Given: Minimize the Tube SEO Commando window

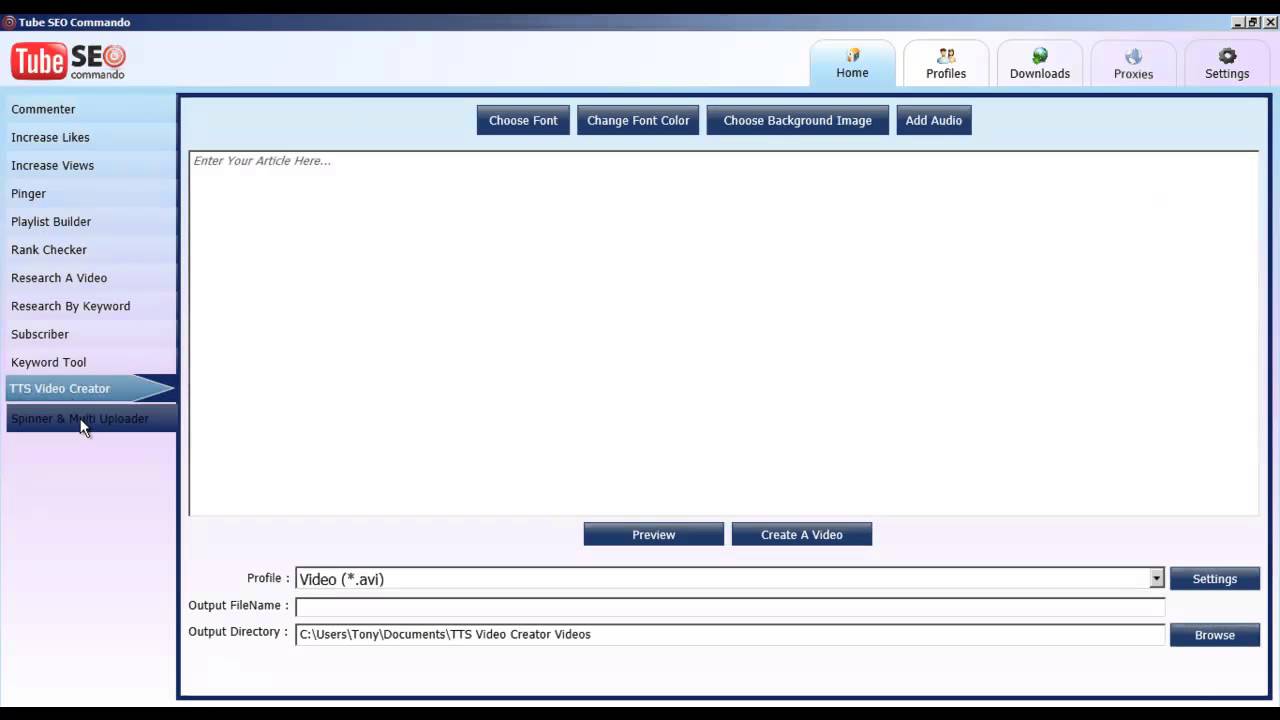Looking at the screenshot, I should coord(1238,22).
